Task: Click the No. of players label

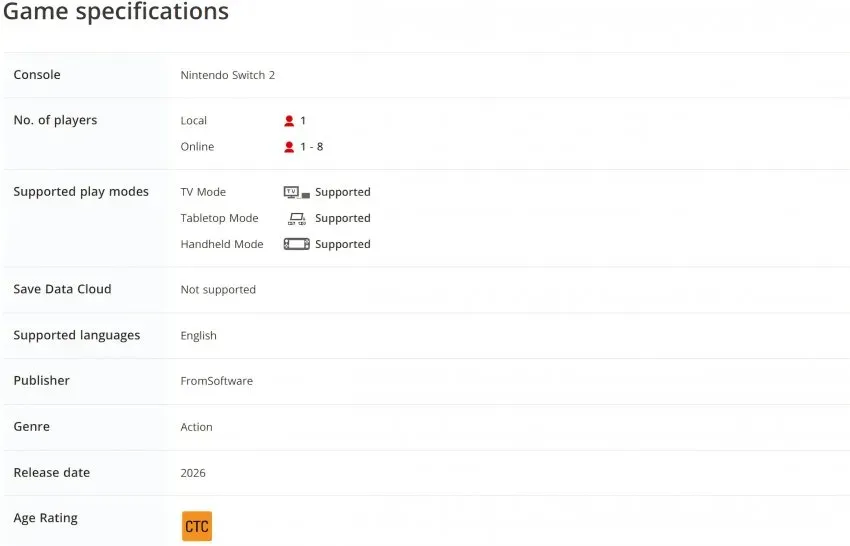Action: pyautogui.click(x=55, y=120)
